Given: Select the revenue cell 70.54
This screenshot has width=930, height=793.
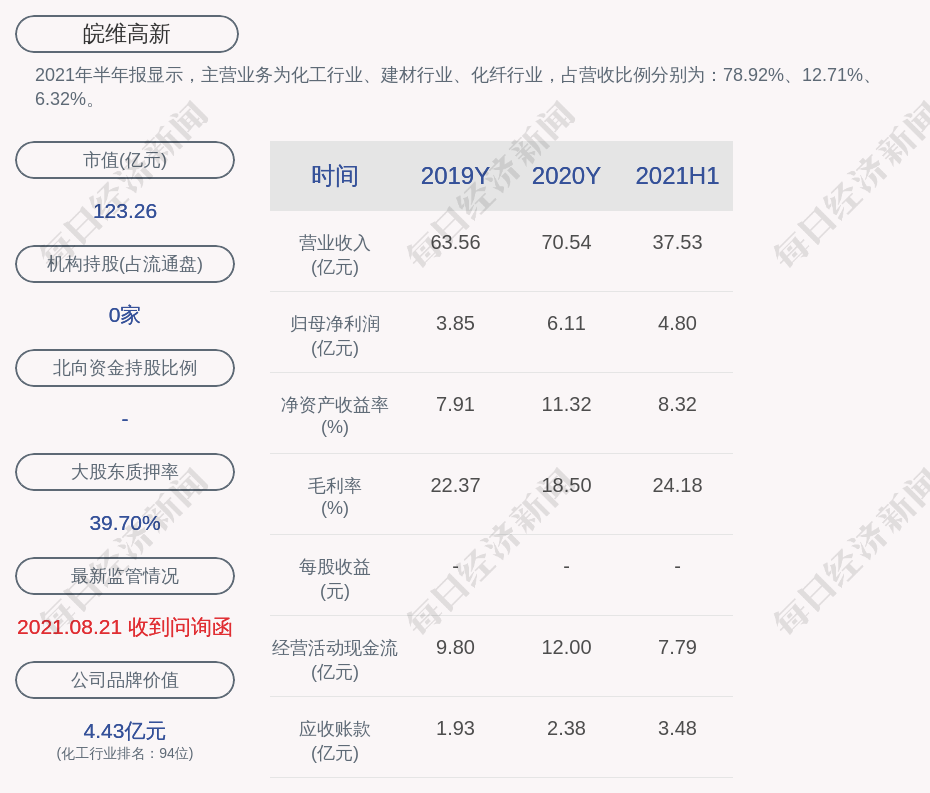Looking at the screenshot, I should (x=566, y=243).
